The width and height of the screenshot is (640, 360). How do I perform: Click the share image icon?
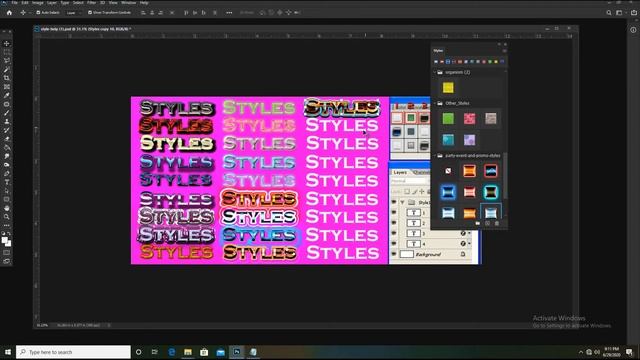(x=633, y=13)
